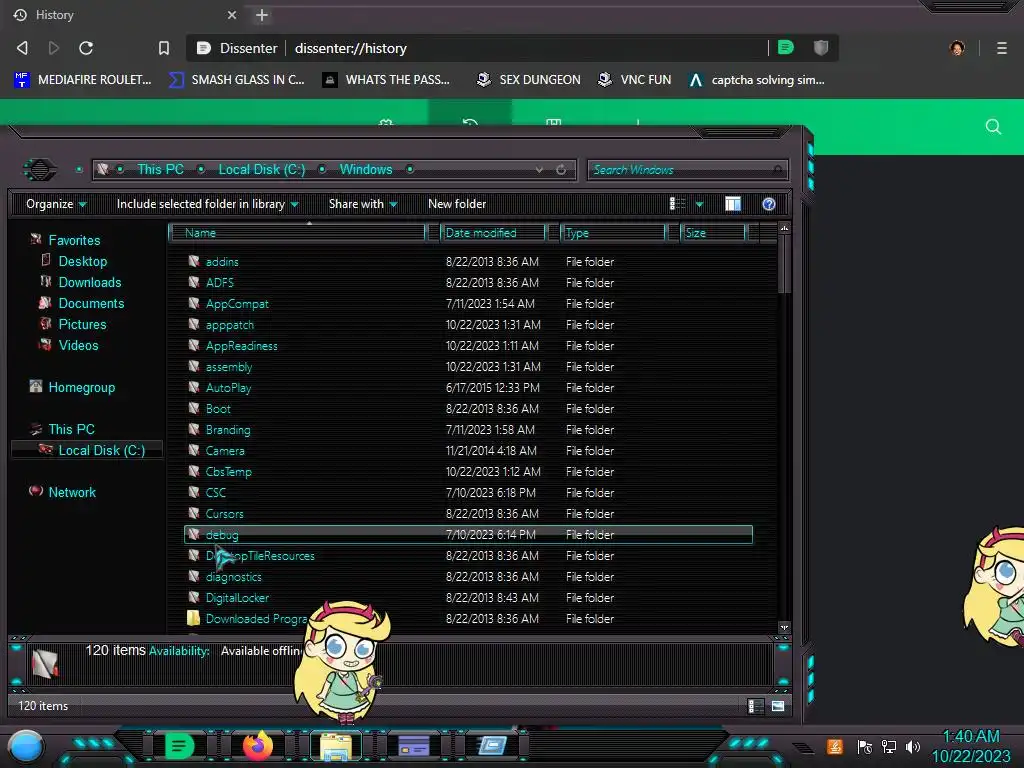Open SMASH GLASS IN C... bookmark
The image size is (1024, 768).
pos(236,80)
